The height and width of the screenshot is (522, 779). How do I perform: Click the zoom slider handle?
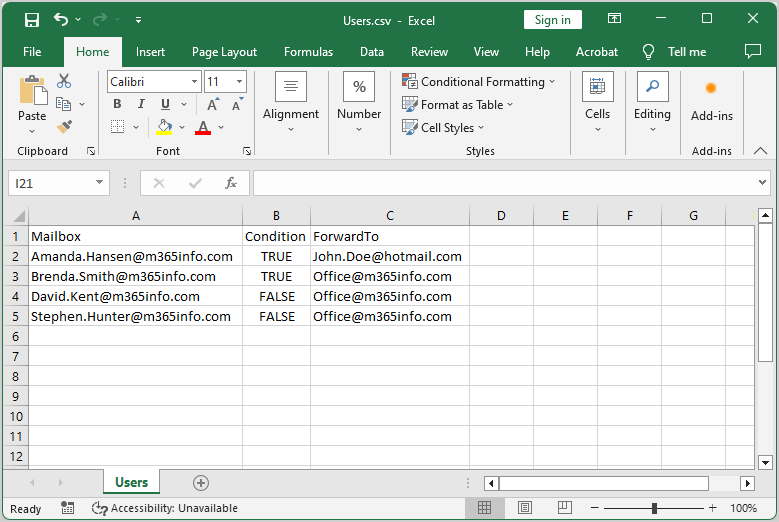(x=654, y=508)
